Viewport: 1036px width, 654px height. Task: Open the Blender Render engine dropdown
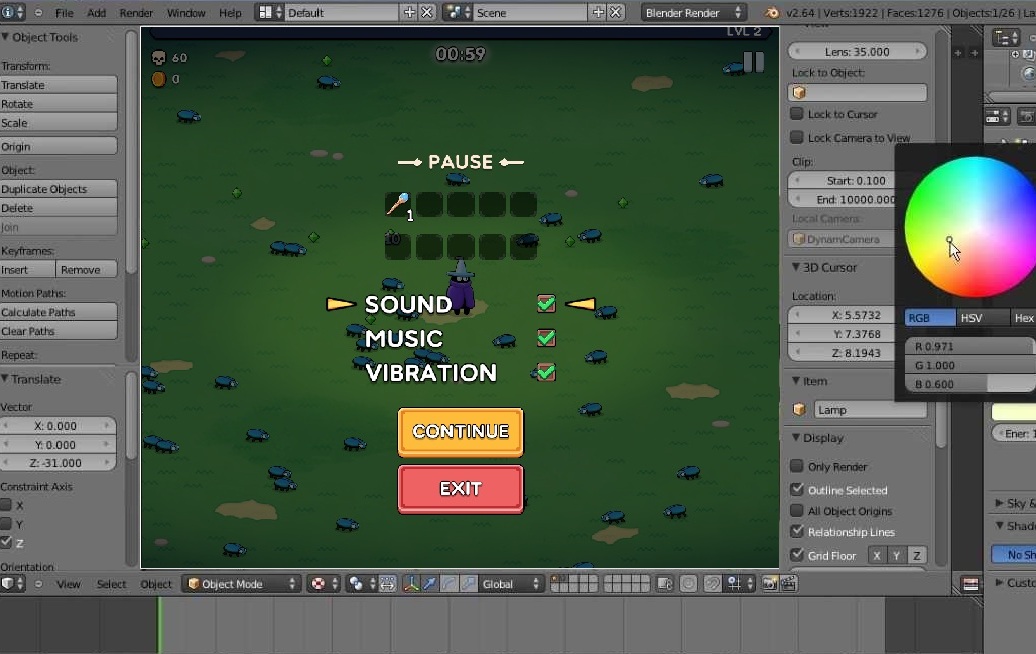(694, 12)
